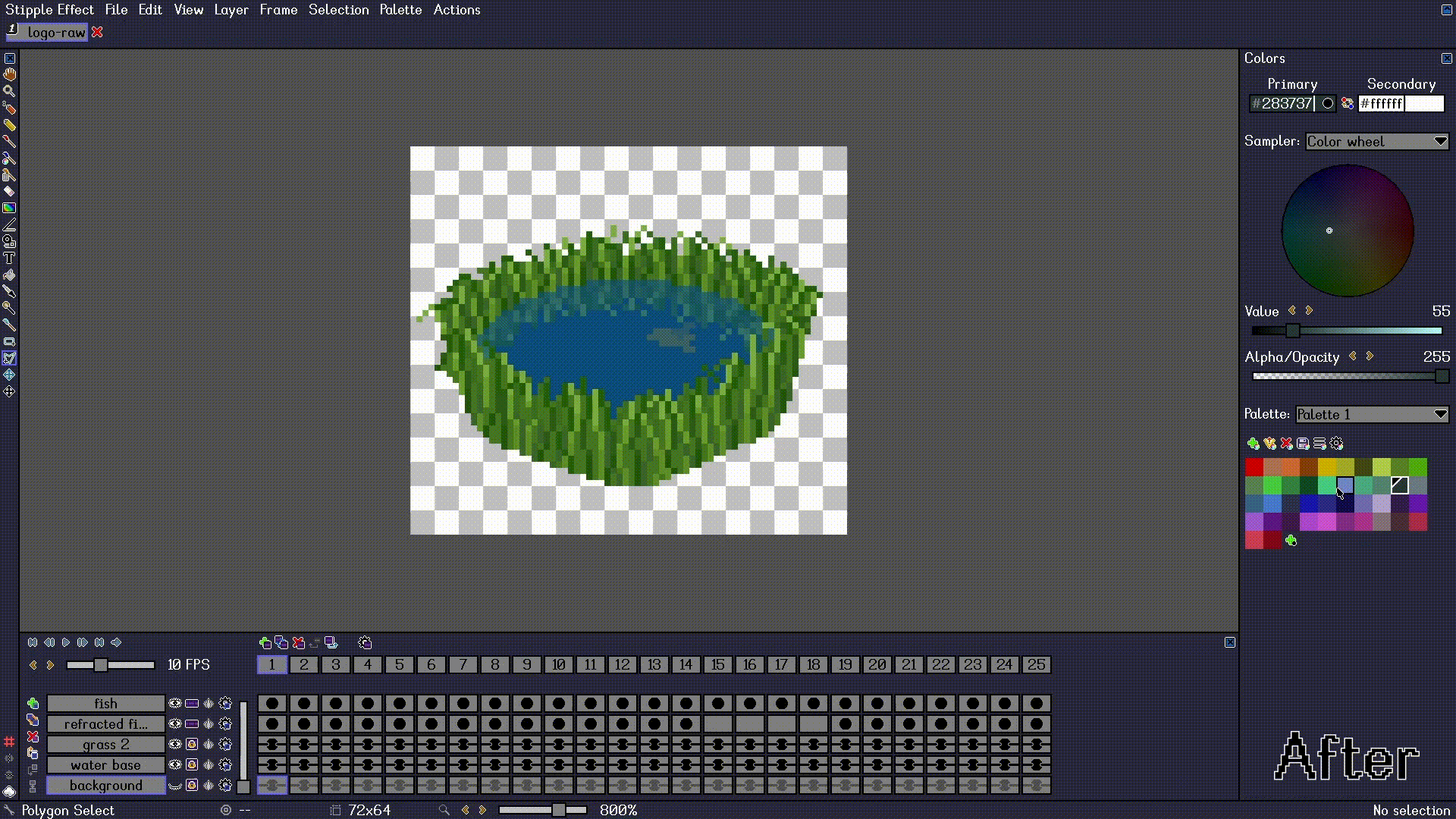Open the Selection menu
This screenshot has height=819, width=1456.
pyautogui.click(x=338, y=10)
